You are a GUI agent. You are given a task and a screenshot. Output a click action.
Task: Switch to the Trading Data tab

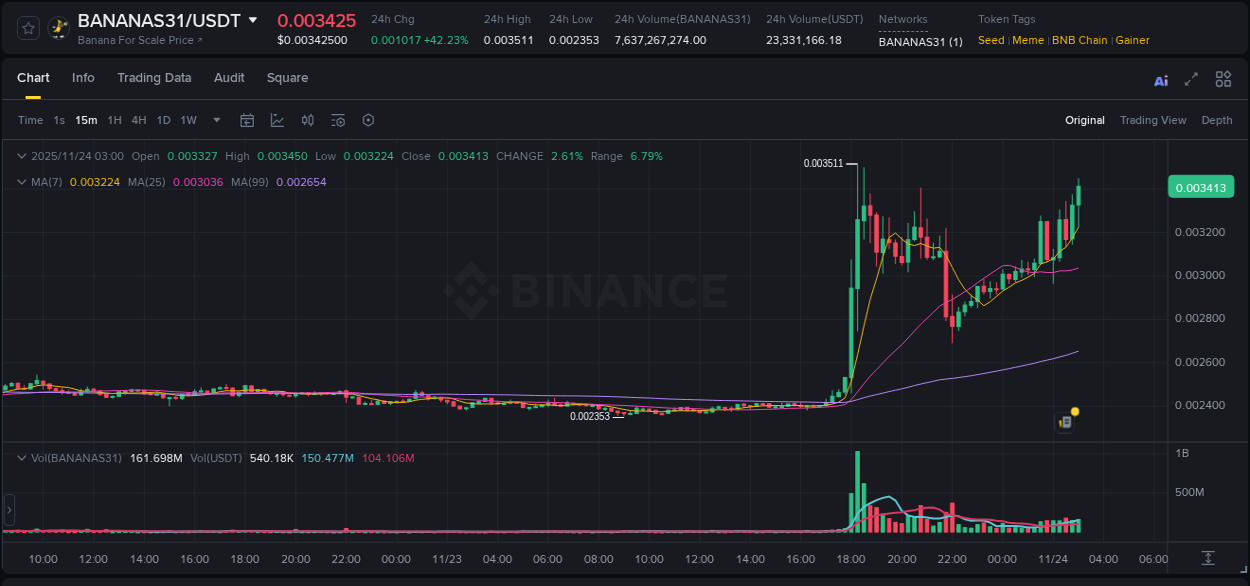[155, 78]
